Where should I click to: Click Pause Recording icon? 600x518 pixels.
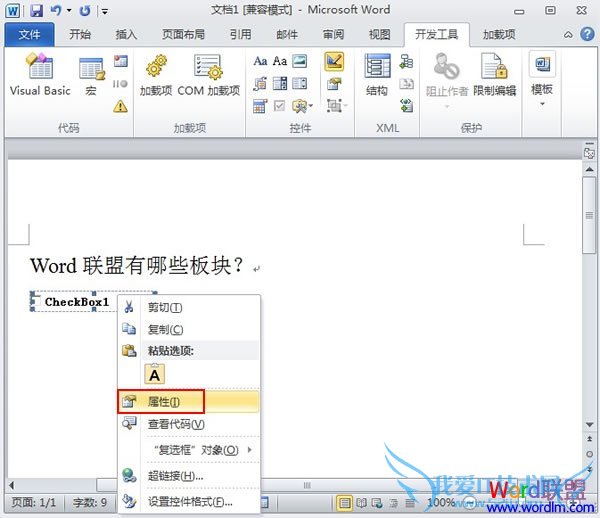click(120, 83)
